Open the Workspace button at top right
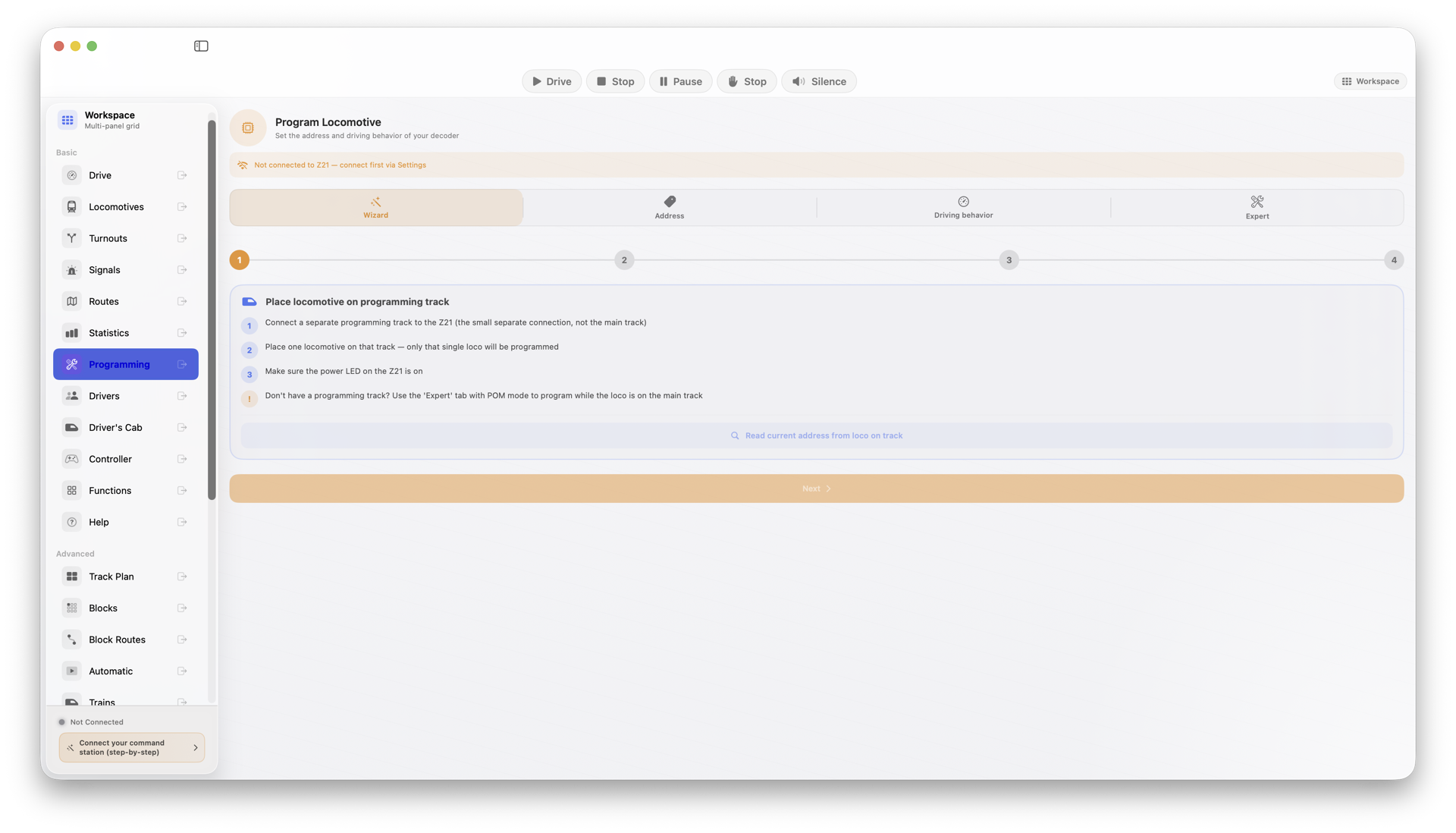Screen dimensions: 1456x833 pos(1370,81)
